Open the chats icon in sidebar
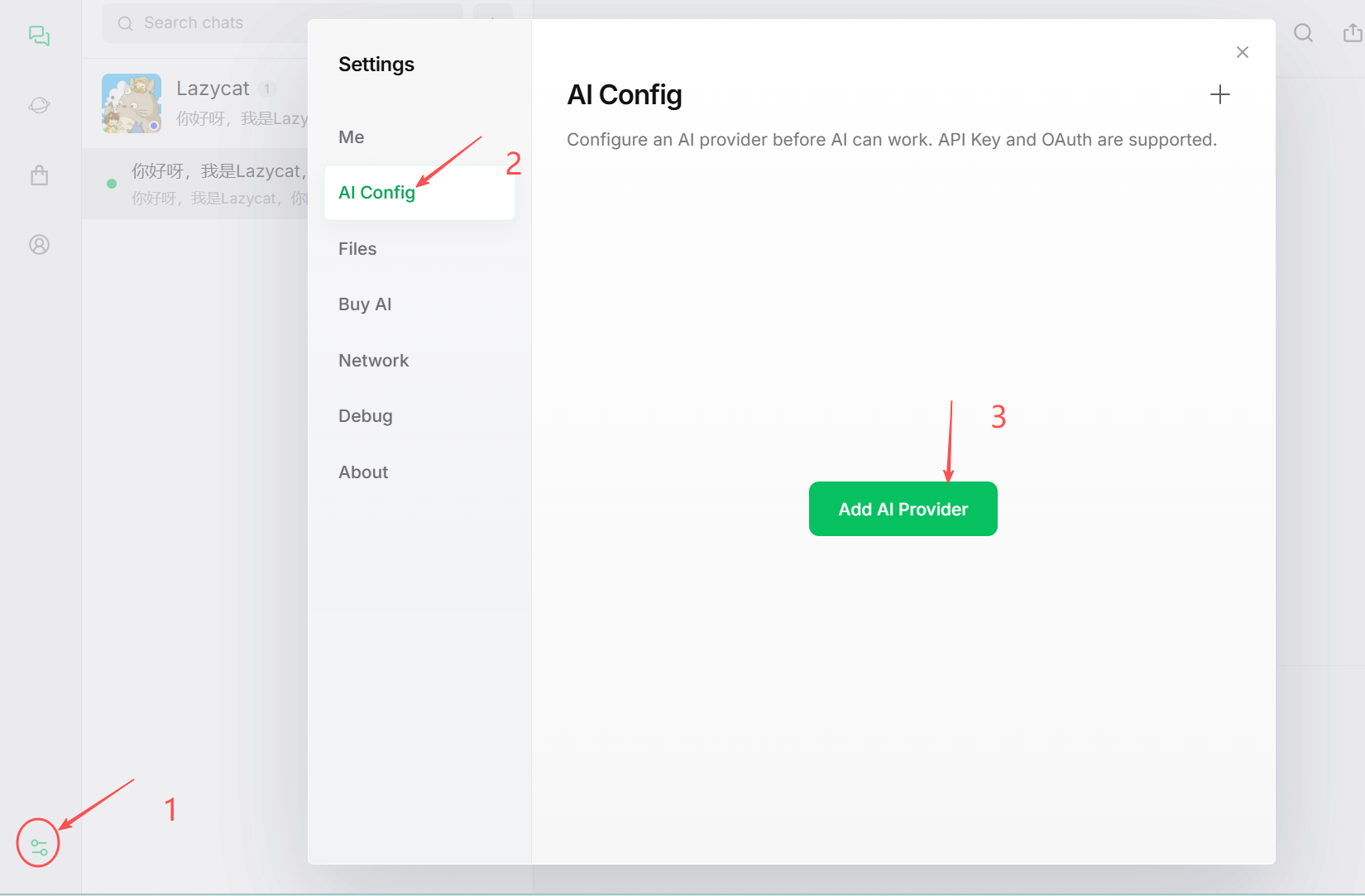The image size is (1365, 896). pyautogui.click(x=39, y=36)
